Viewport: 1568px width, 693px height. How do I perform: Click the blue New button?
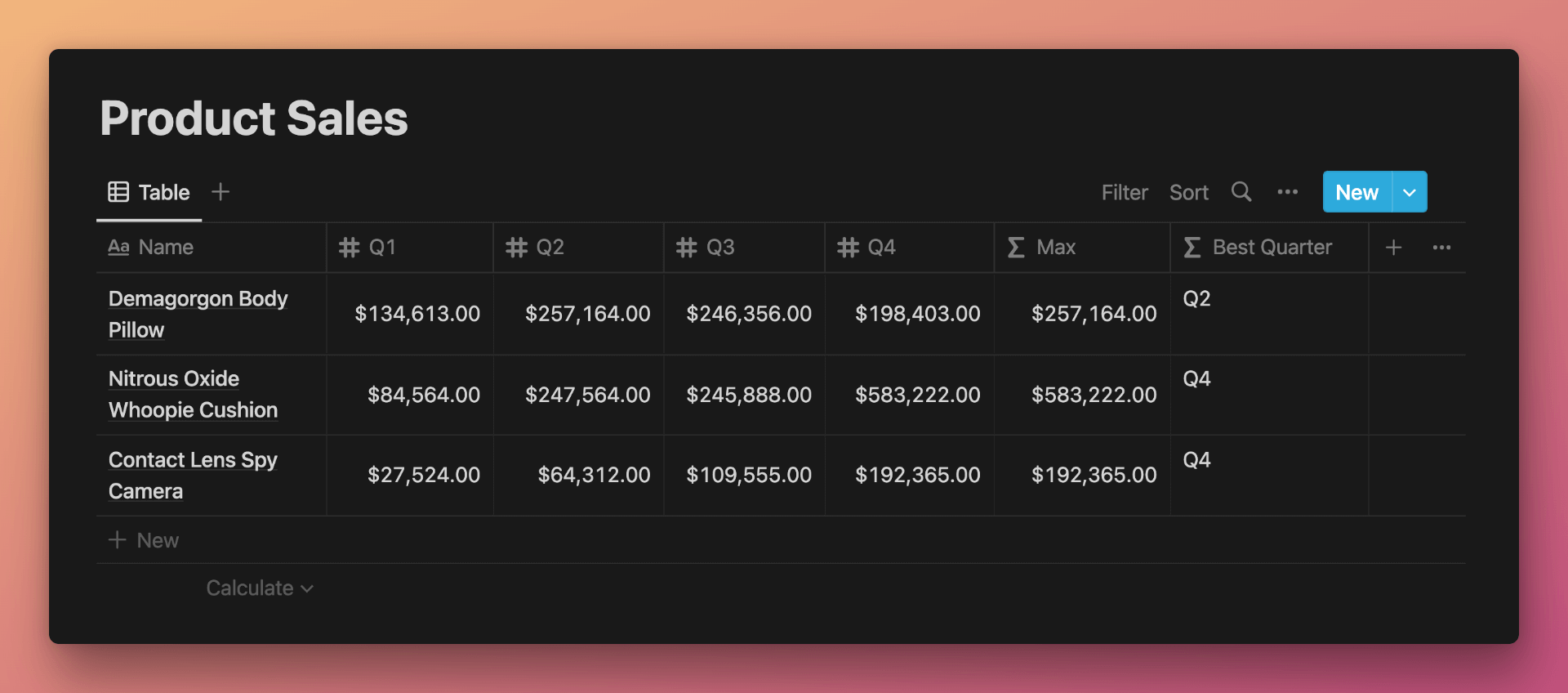click(1357, 192)
